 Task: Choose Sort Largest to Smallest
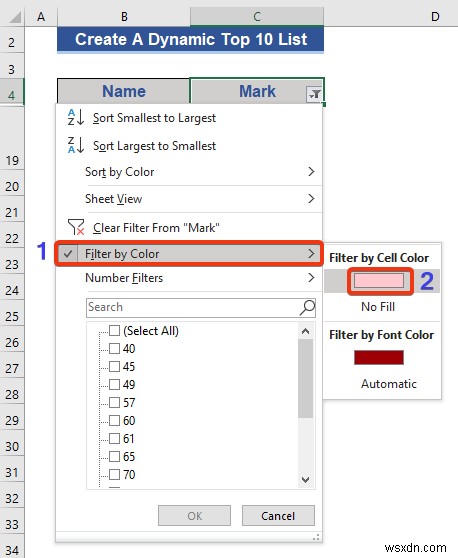tap(154, 146)
